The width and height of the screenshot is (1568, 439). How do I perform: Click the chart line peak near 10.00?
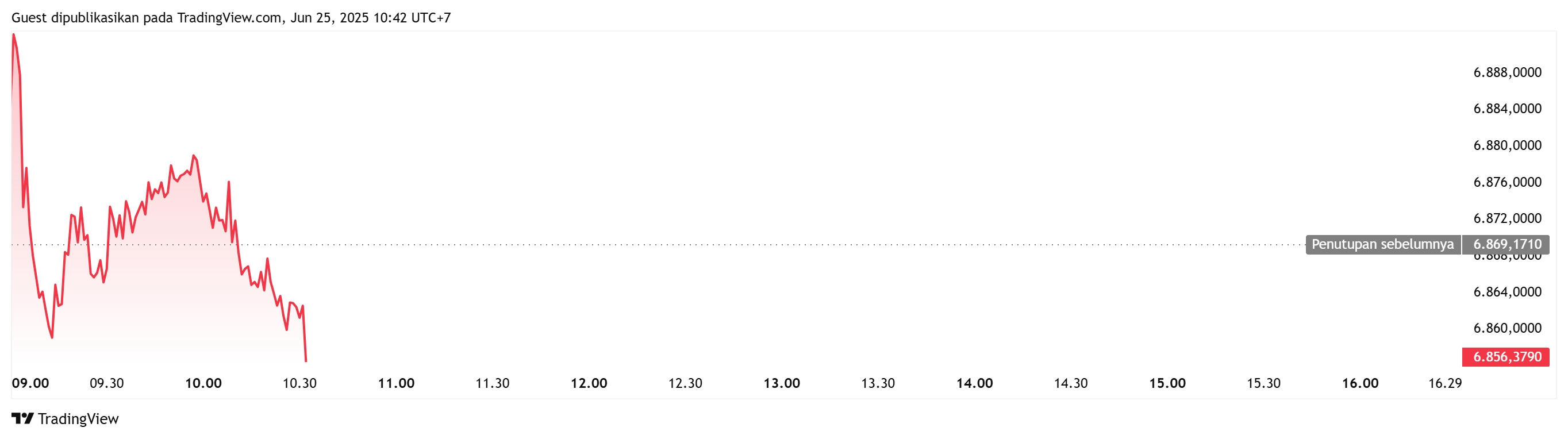pyautogui.click(x=194, y=156)
